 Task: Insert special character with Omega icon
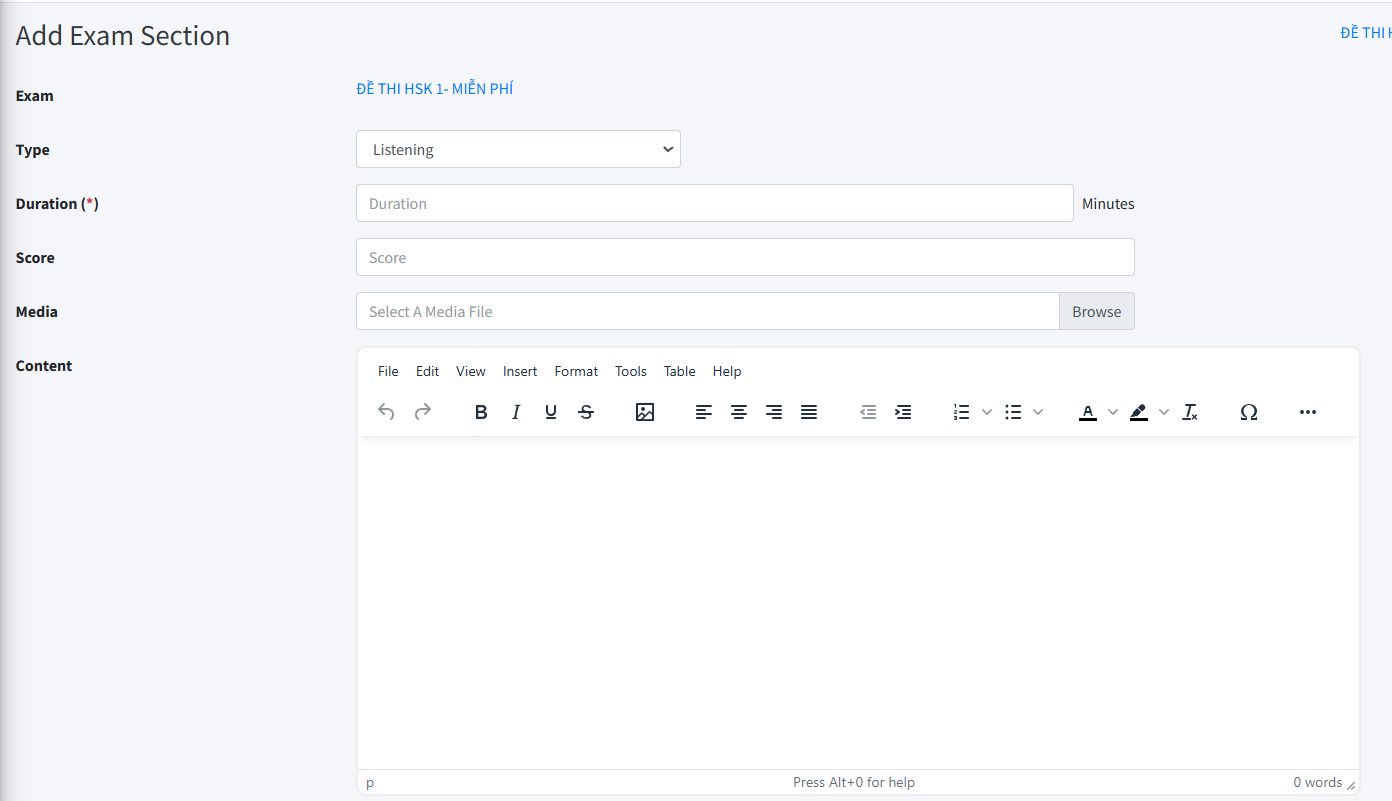(1248, 412)
